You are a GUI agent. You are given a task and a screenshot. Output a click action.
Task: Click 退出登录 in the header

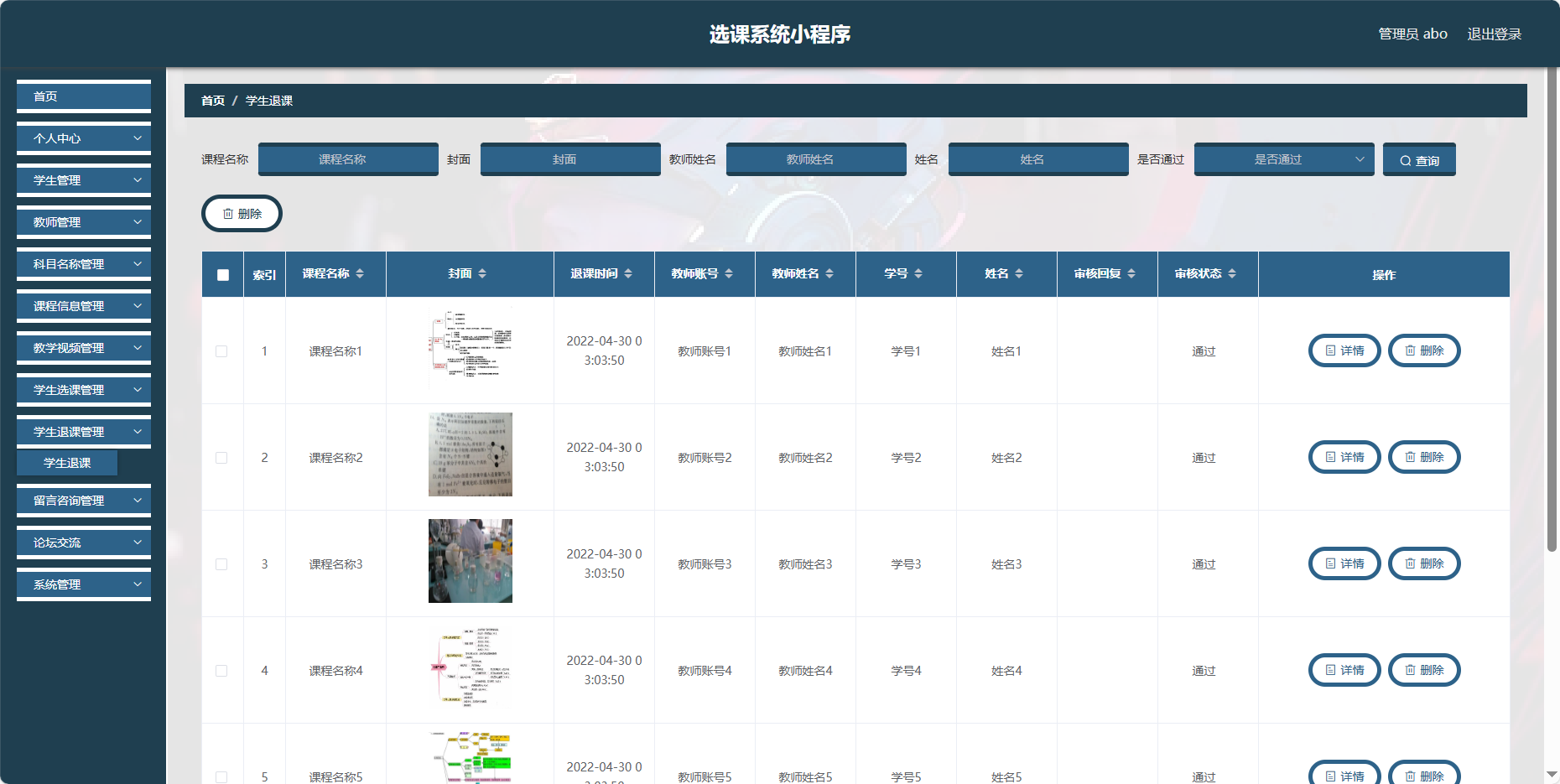tap(1494, 34)
